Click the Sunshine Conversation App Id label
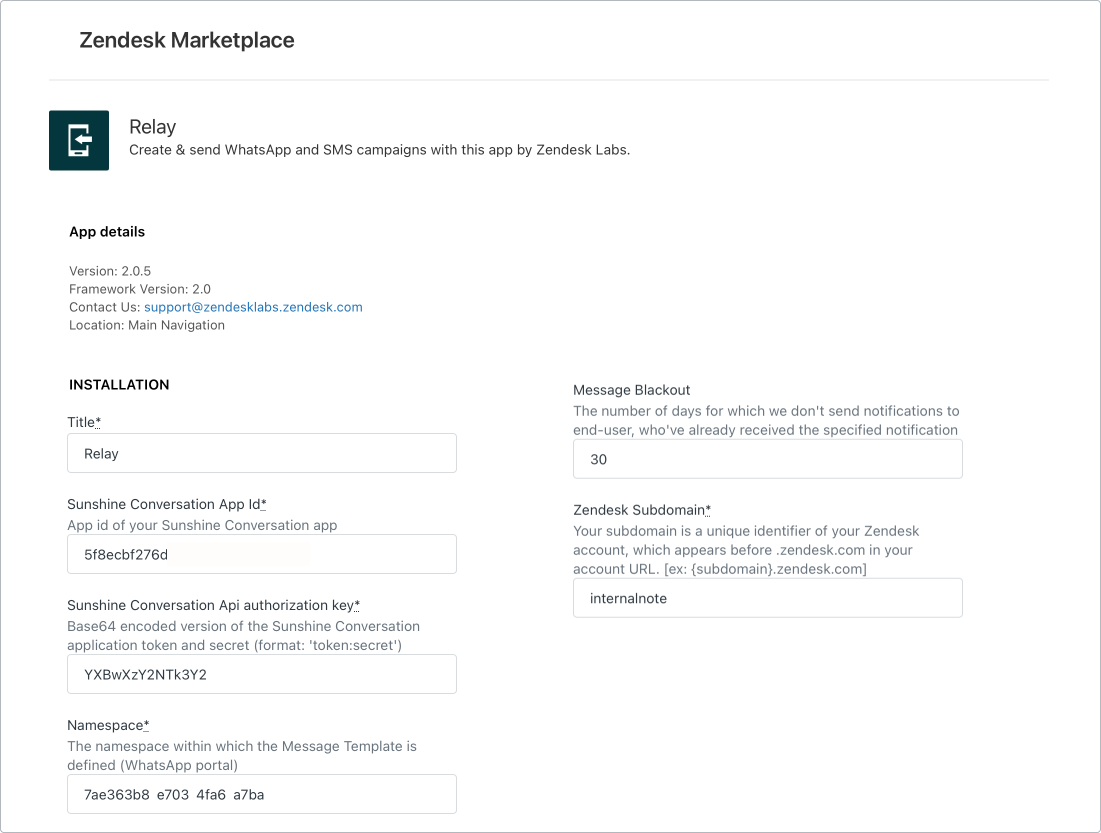 [166, 505]
